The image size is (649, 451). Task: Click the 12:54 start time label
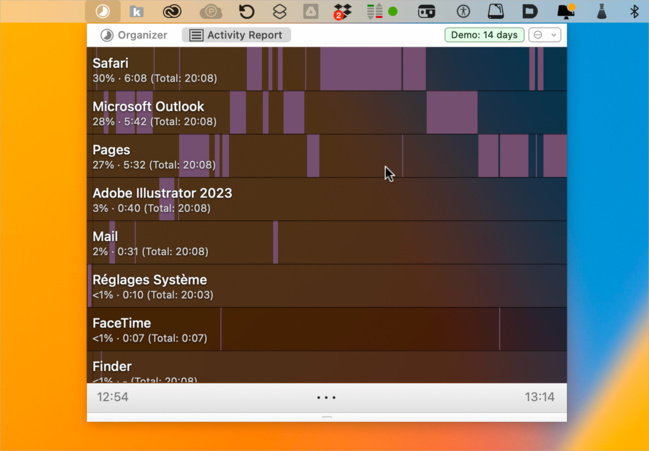pyautogui.click(x=113, y=397)
